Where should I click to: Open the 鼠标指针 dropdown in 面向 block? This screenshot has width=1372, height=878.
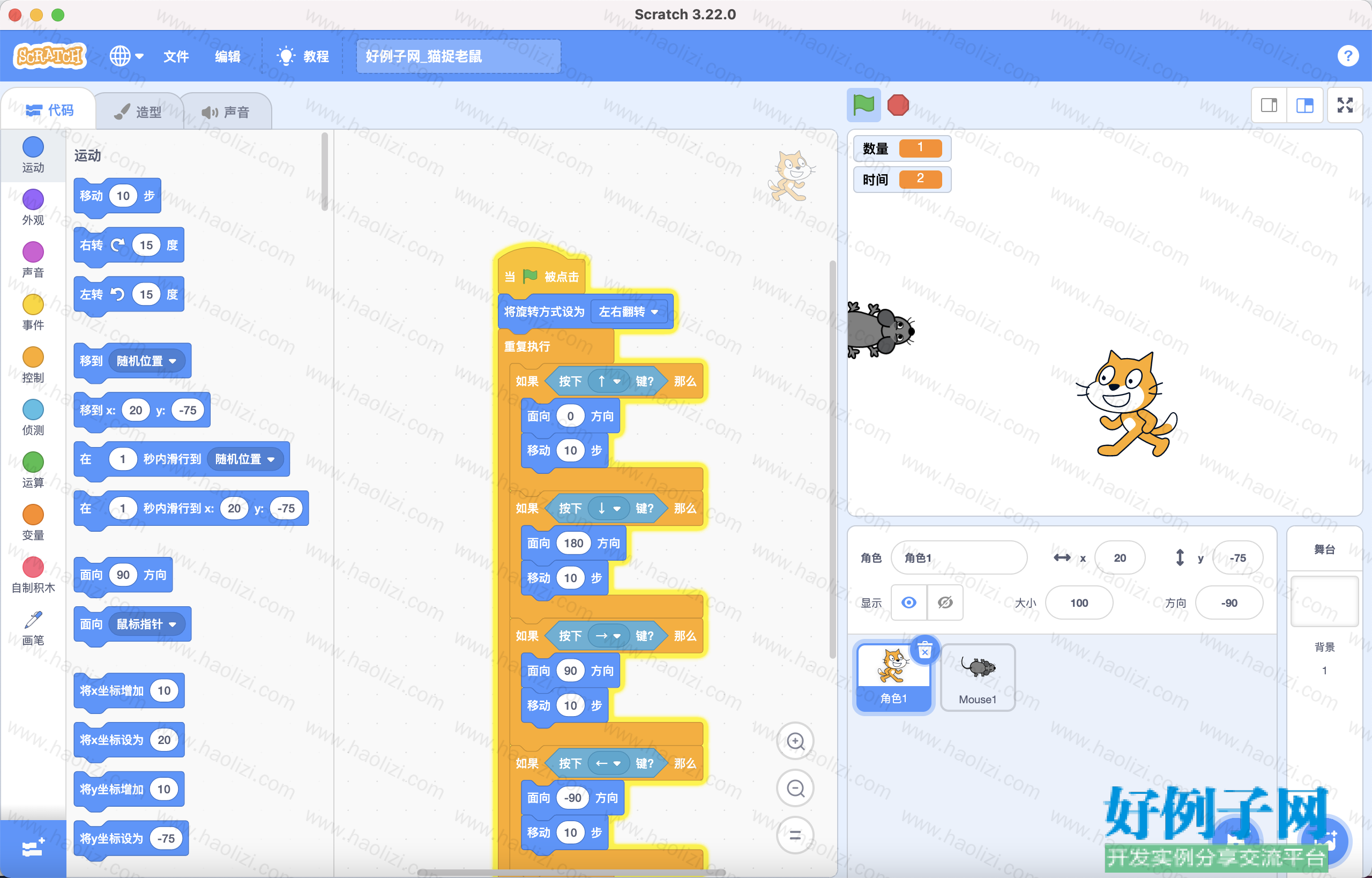146,624
